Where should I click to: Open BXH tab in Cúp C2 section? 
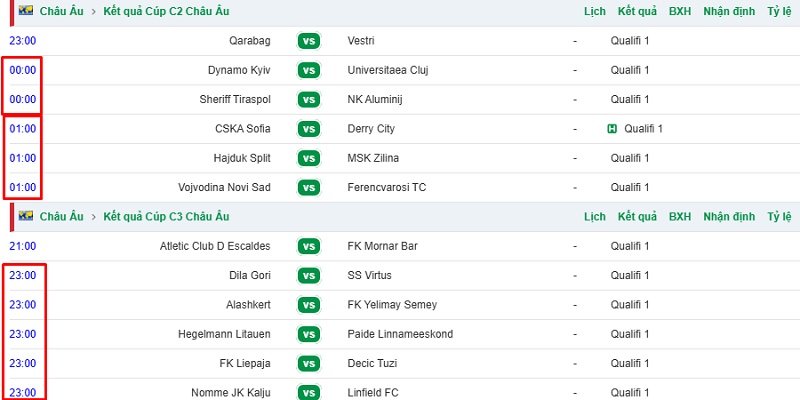click(x=680, y=11)
